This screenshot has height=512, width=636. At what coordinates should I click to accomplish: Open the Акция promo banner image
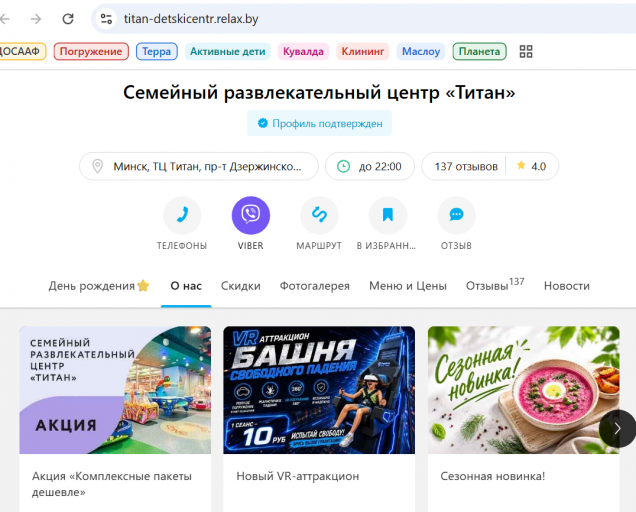[x=115, y=390]
